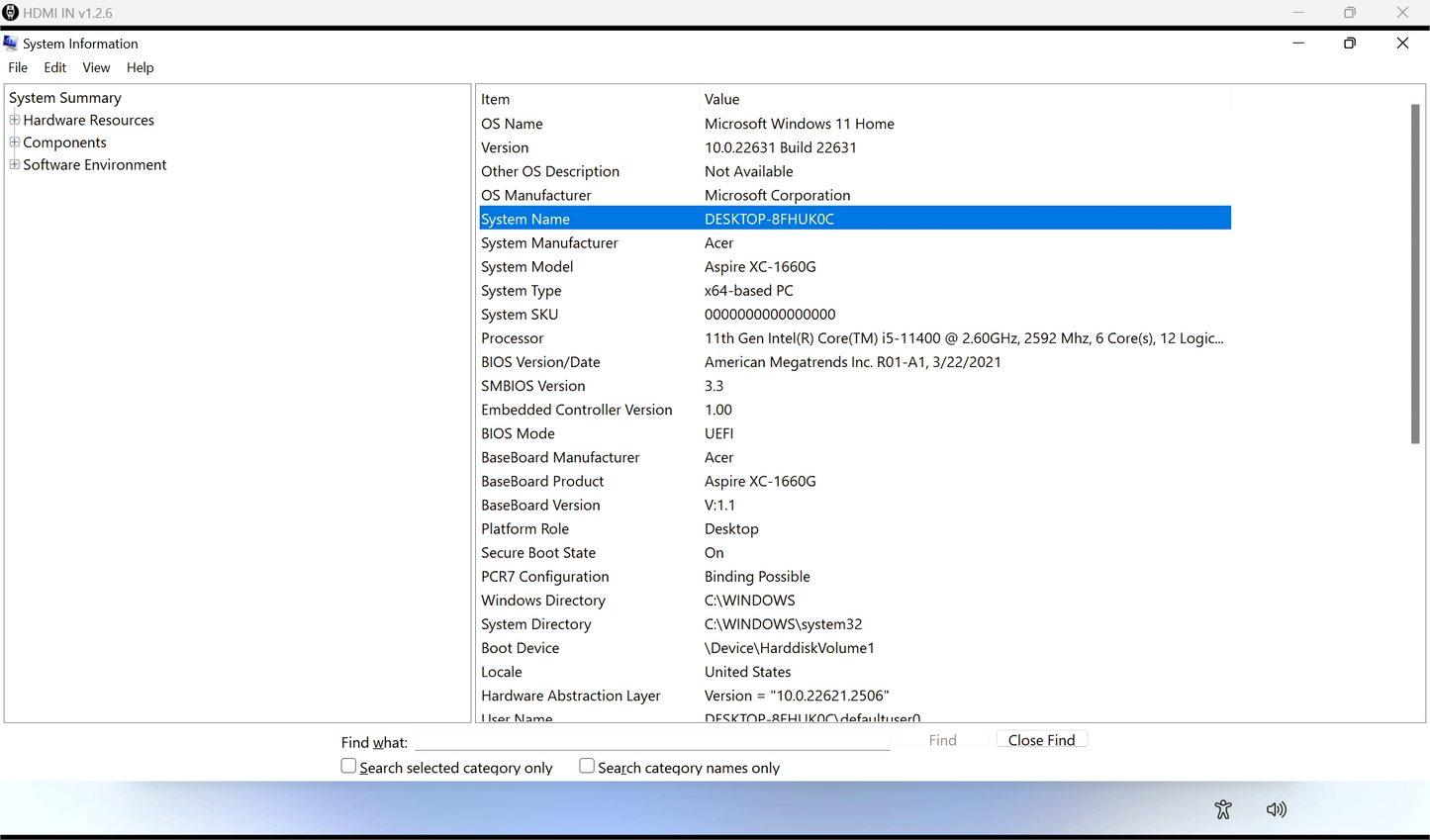Select the BIOS Mode row
Image resolution: width=1430 pixels, height=840 pixels.
855,433
